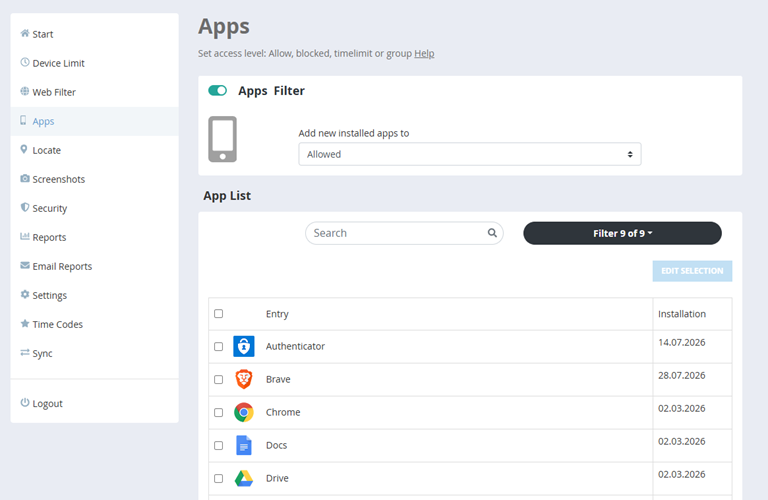Click the Logout power icon
This screenshot has width=768, height=500.
(24, 403)
